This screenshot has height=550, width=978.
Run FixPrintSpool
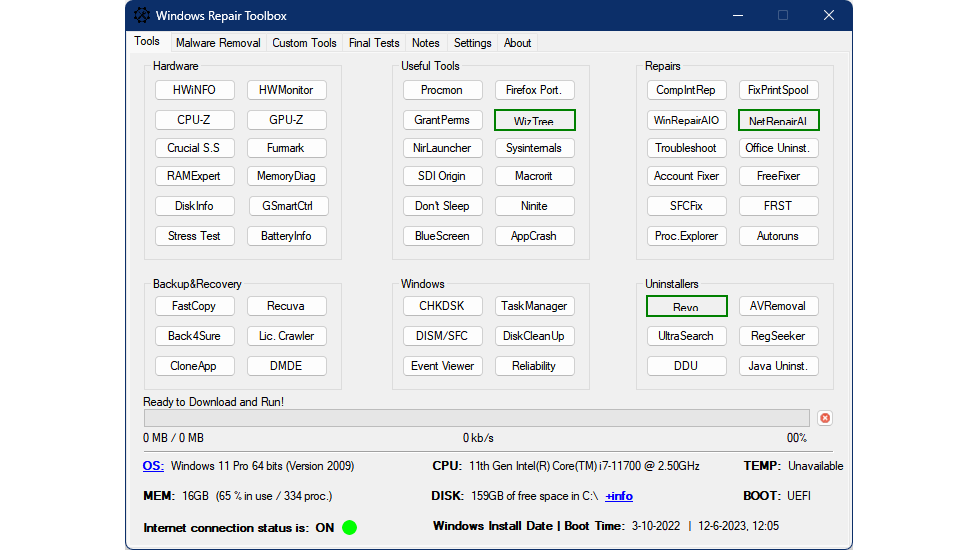coord(778,90)
